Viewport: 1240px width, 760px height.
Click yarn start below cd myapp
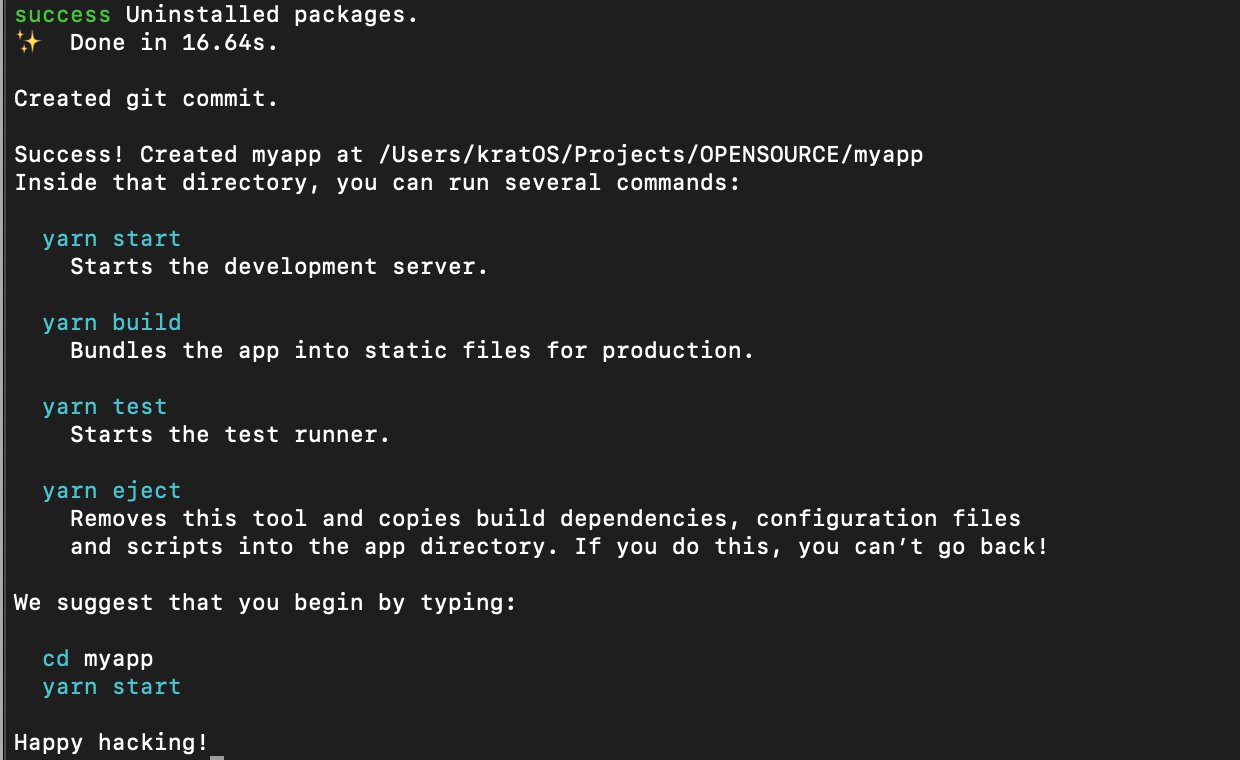[111, 687]
